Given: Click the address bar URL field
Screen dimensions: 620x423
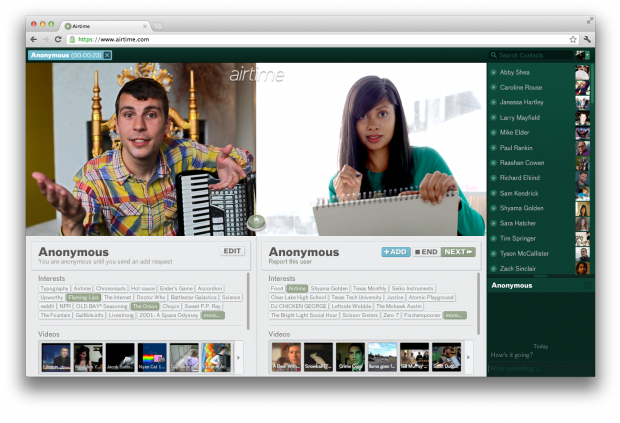Looking at the screenshot, I should pos(322,40).
